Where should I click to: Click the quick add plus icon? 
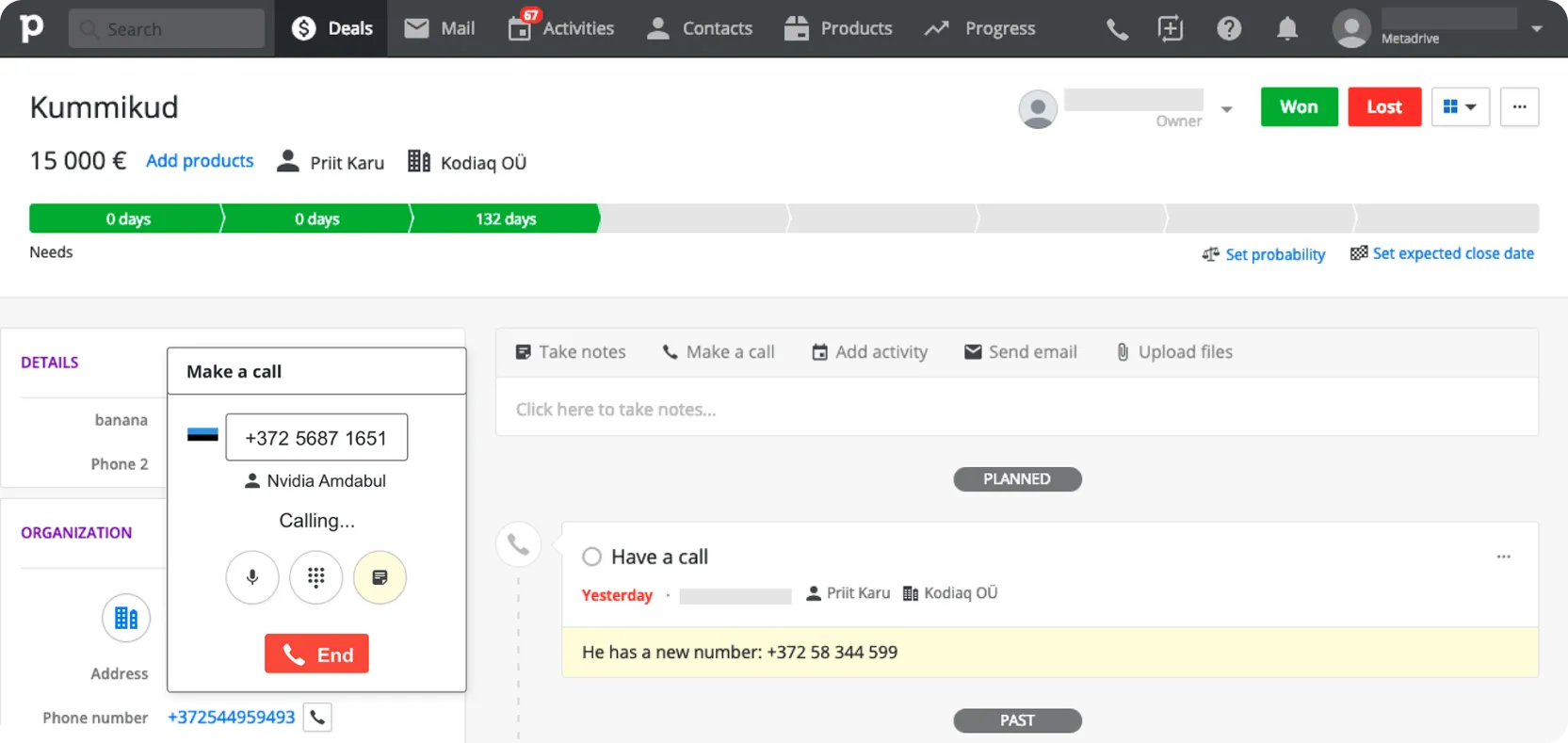pyautogui.click(x=1171, y=29)
